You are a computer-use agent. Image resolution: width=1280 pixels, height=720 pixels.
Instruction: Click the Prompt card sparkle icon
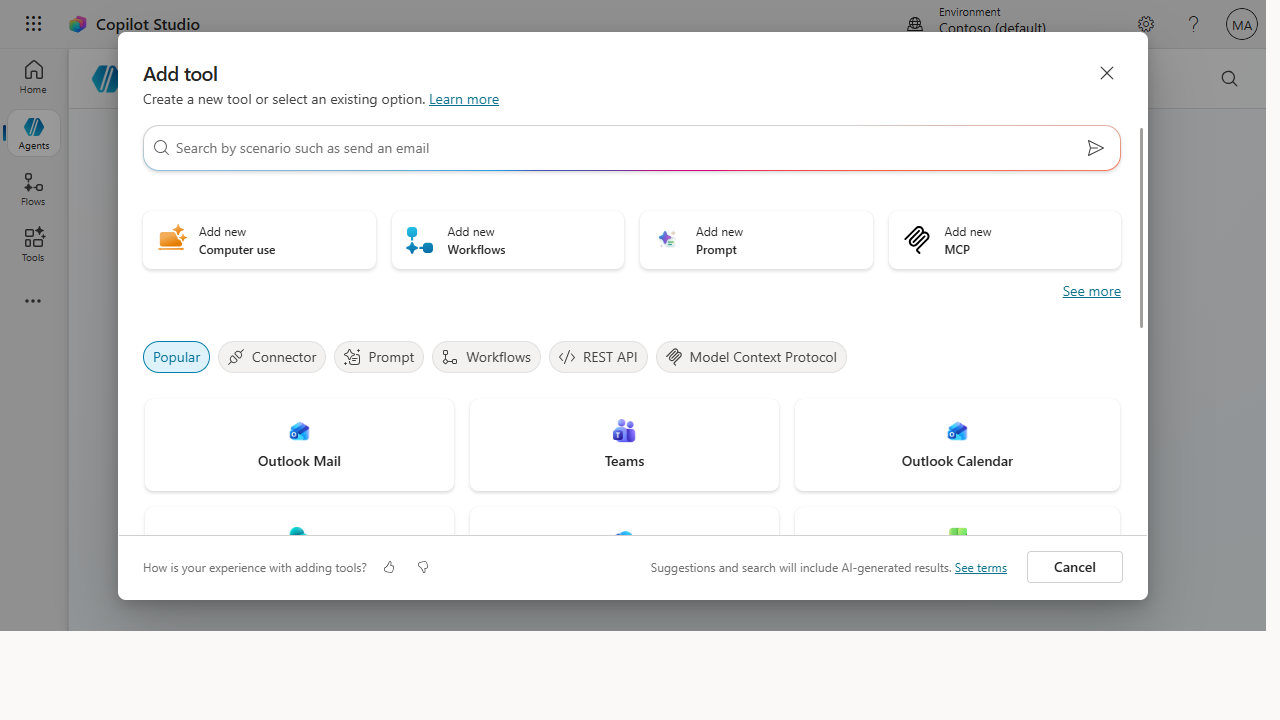[x=667, y=239]
